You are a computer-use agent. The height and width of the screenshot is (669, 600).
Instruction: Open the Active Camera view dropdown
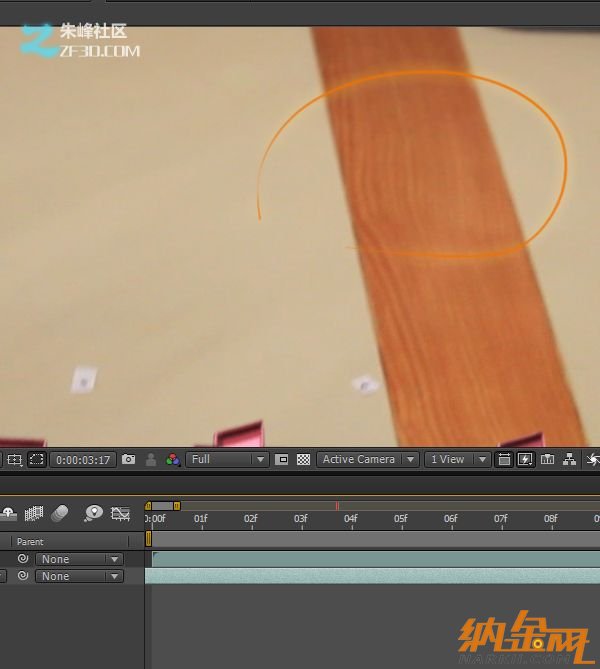click(368, 460)
